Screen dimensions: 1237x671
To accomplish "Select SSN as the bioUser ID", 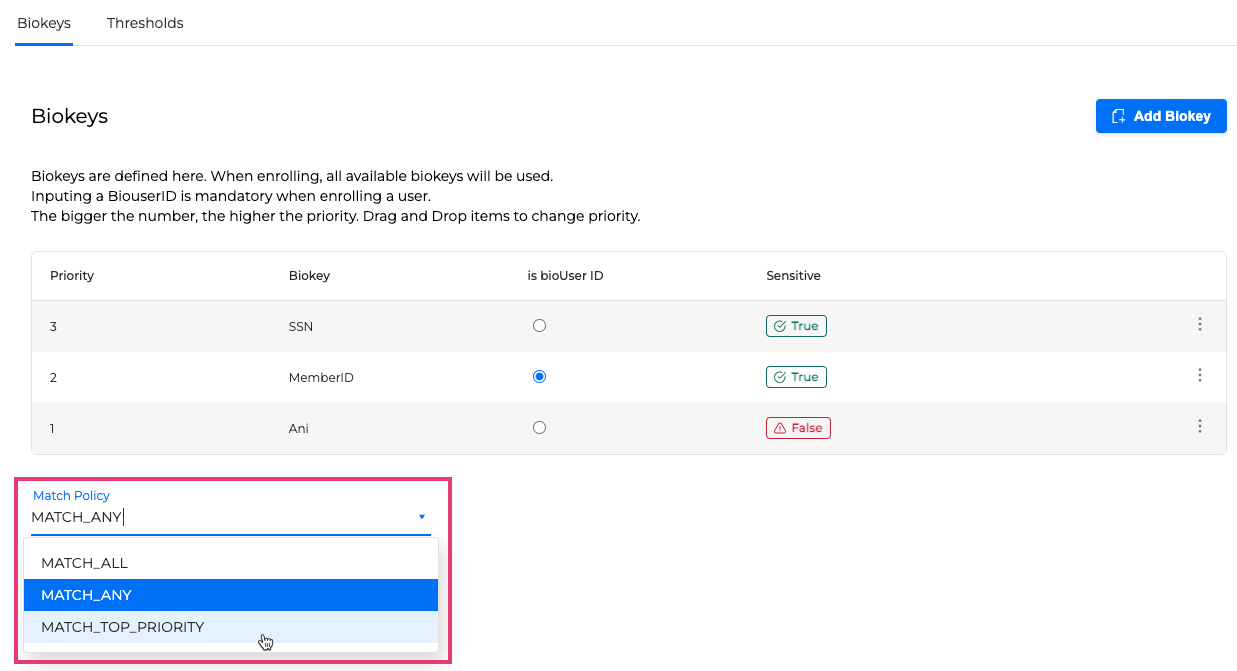I will pos(540,326).
